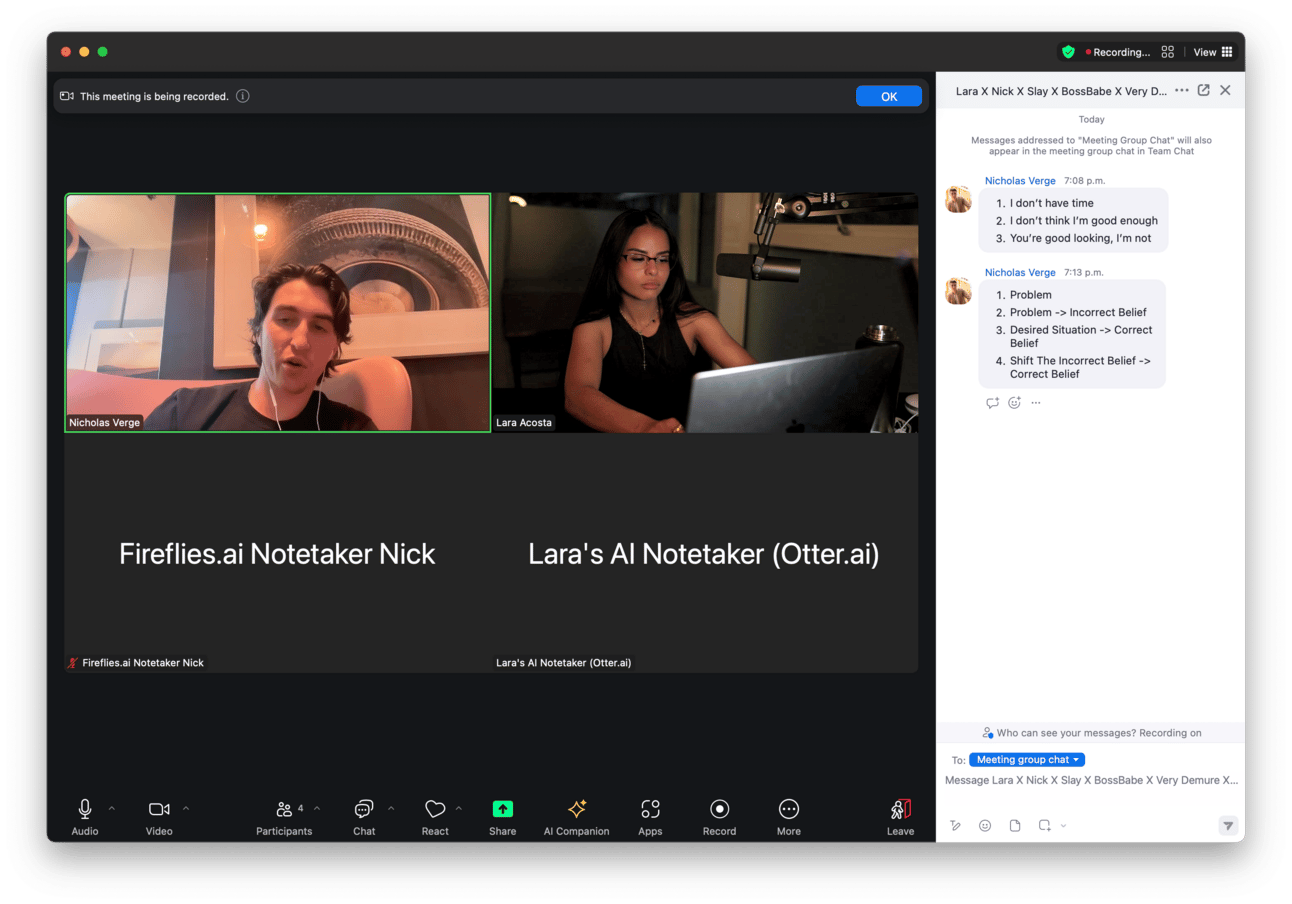Click the React heart icon

[x=435, y=809]
